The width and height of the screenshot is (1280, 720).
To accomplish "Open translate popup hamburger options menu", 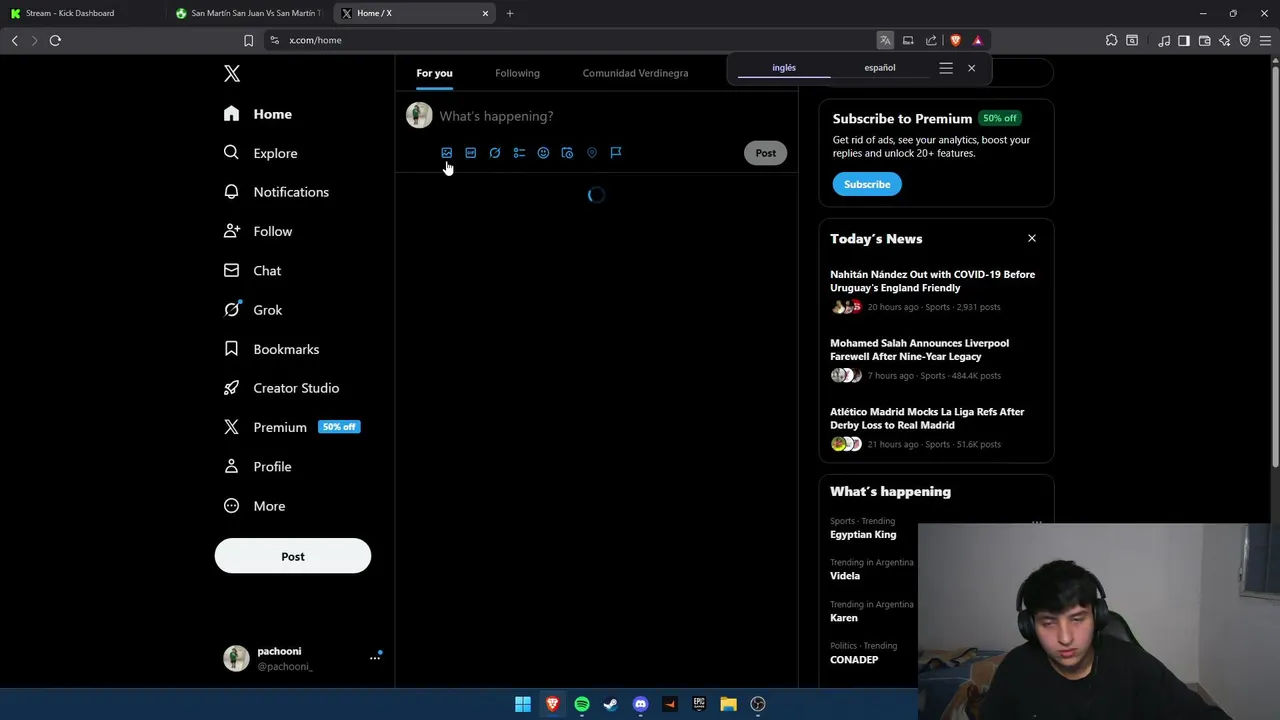I will click(x=946, y=68).
